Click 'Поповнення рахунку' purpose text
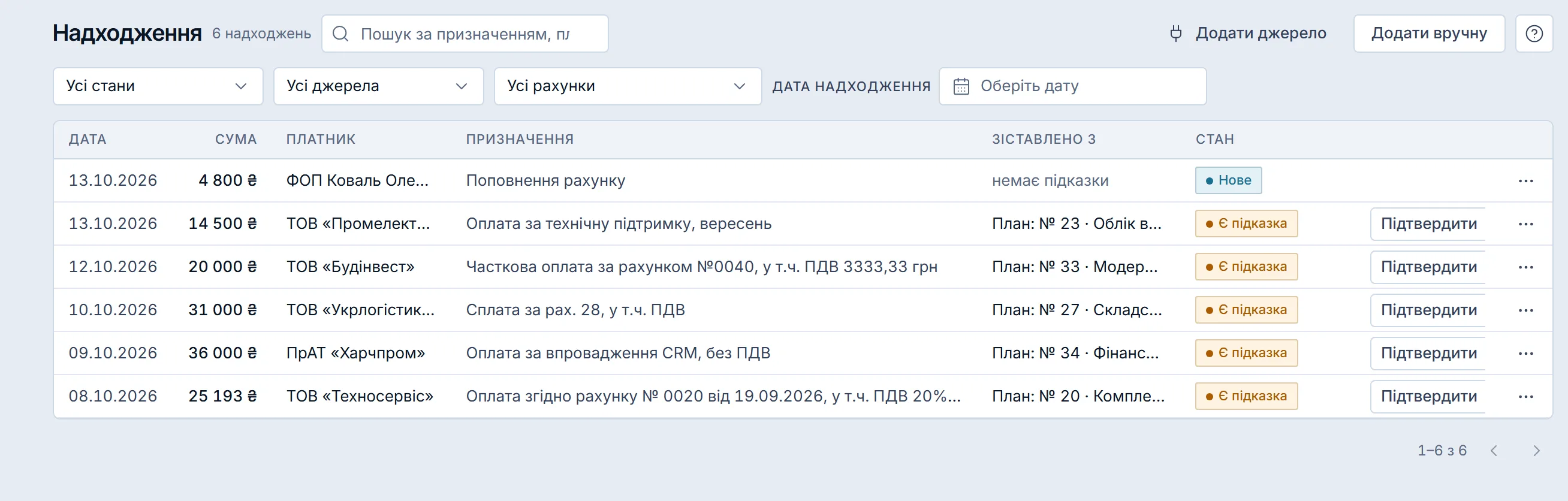This screenshot has width=1568, height=501. coord(545,181)
